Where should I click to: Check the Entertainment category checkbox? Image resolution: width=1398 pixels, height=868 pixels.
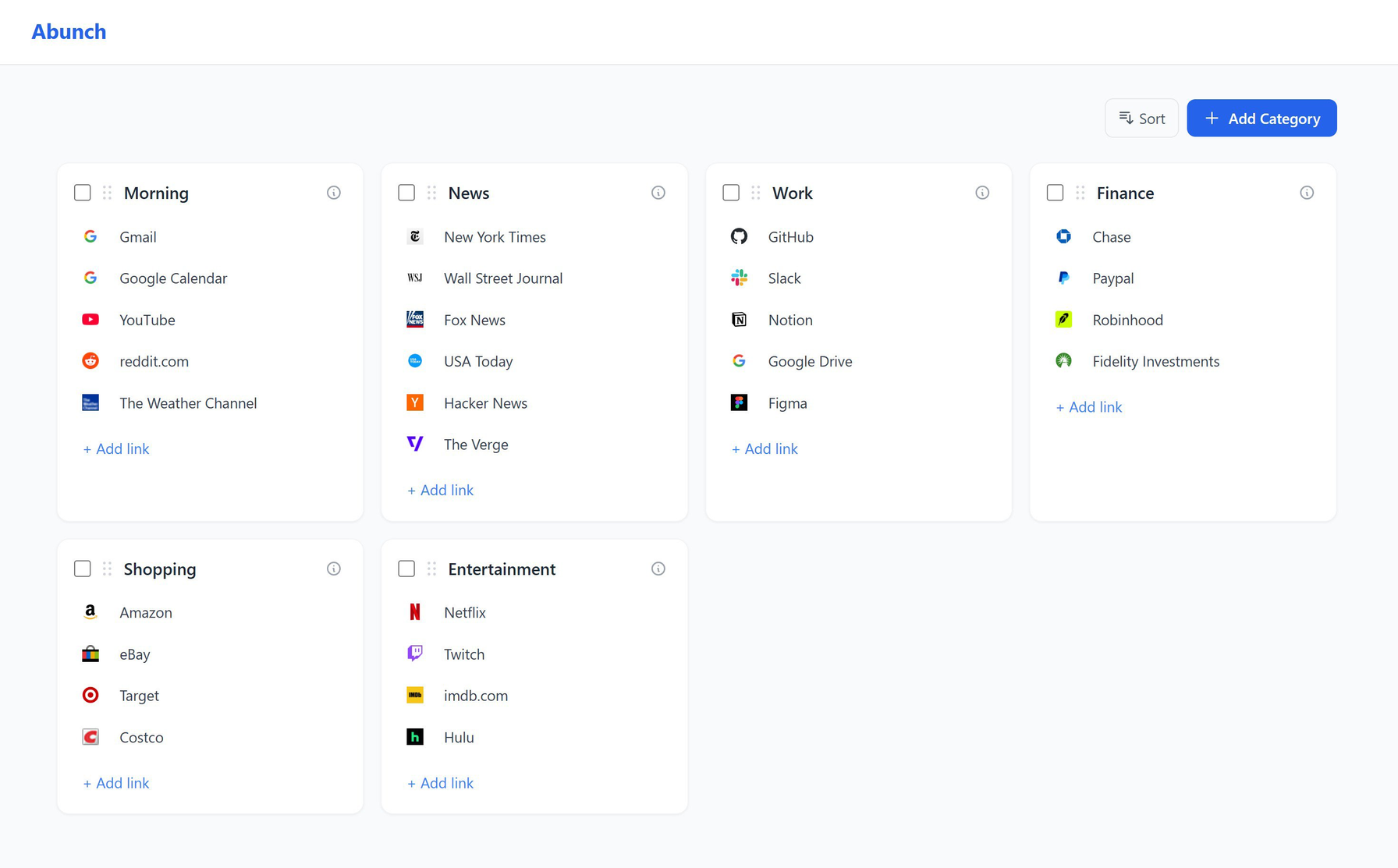pos(406,569)
